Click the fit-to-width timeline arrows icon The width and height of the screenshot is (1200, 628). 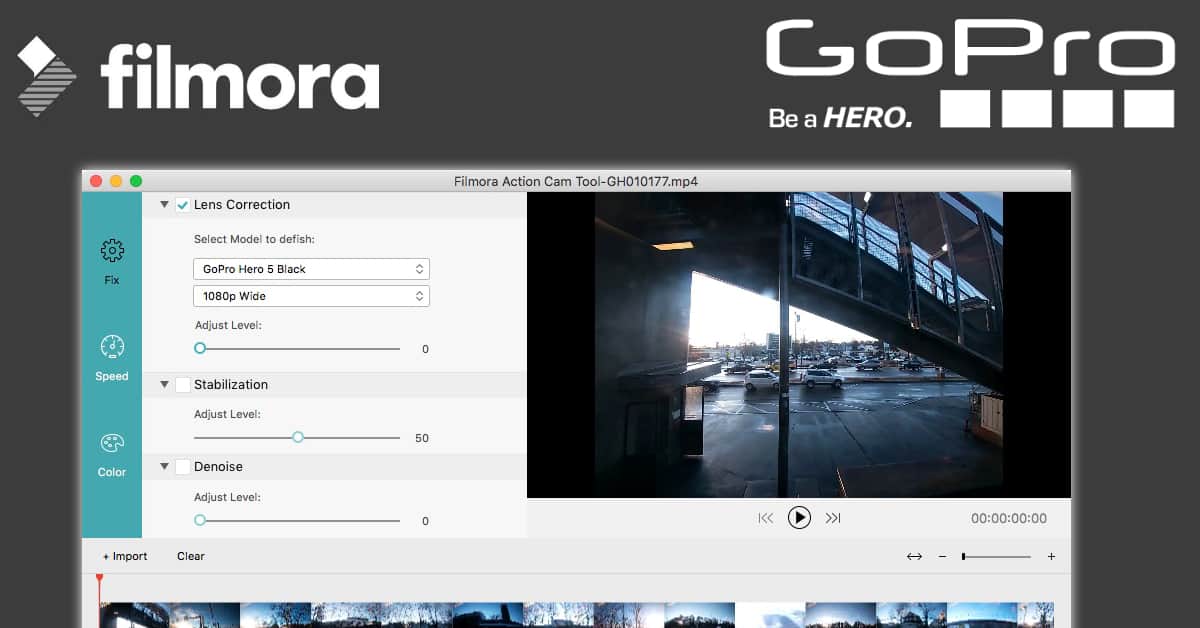pyautogui.click(x=914, y=556)
